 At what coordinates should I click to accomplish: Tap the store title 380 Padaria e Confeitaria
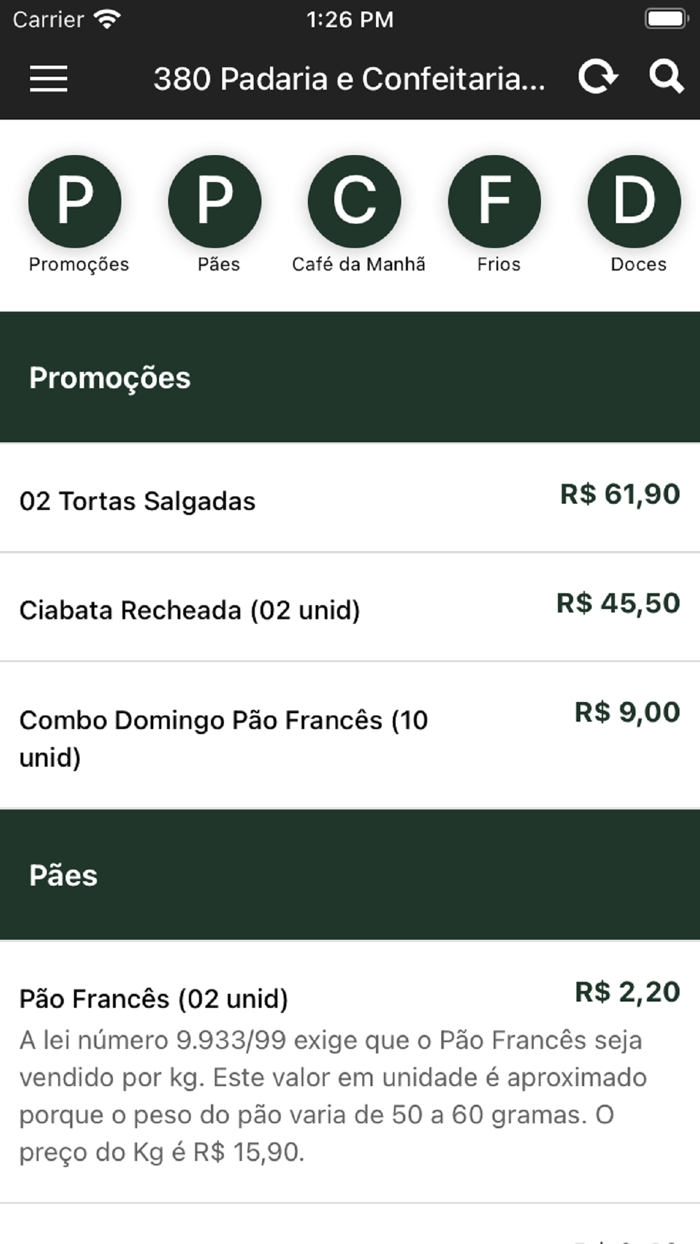tap(349, 79)
